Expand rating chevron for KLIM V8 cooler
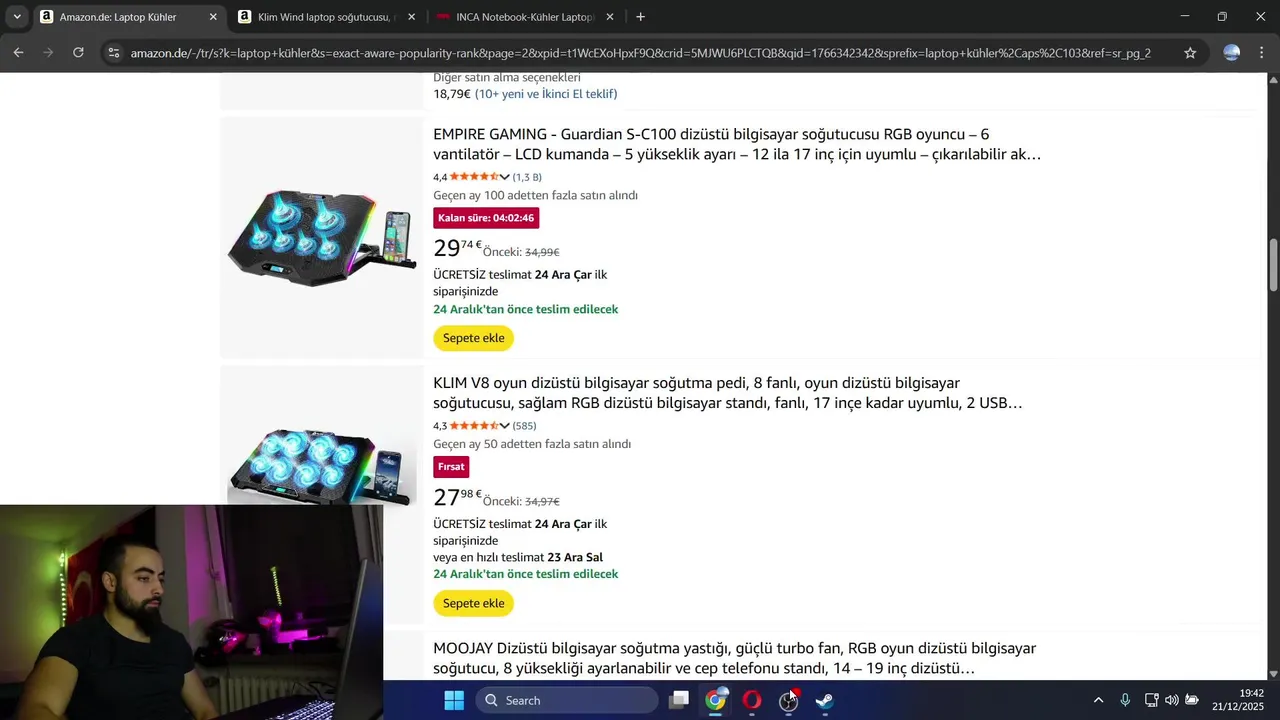 (504, 426)
